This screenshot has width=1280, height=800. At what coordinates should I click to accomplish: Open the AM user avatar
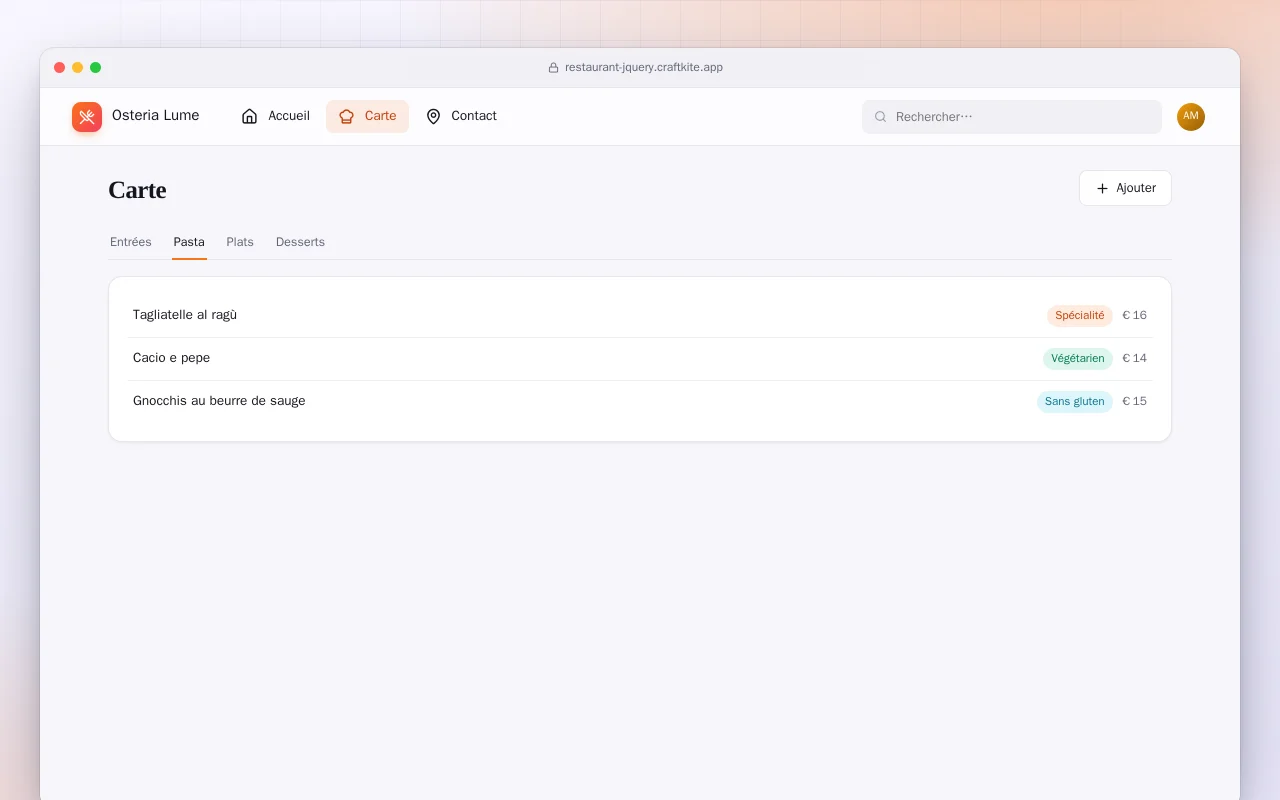coord(1191,117)
